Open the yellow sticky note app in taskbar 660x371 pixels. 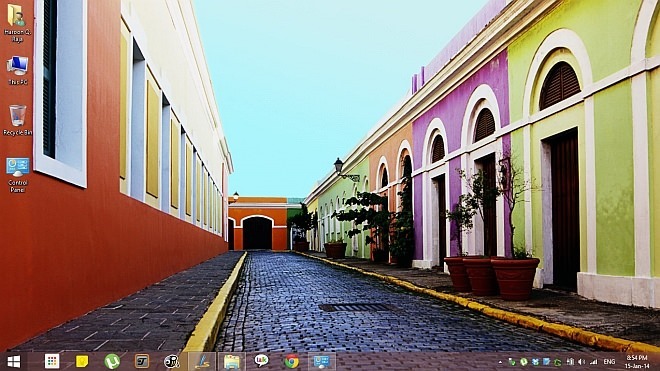pyautogui.click(x=82, y=361)
